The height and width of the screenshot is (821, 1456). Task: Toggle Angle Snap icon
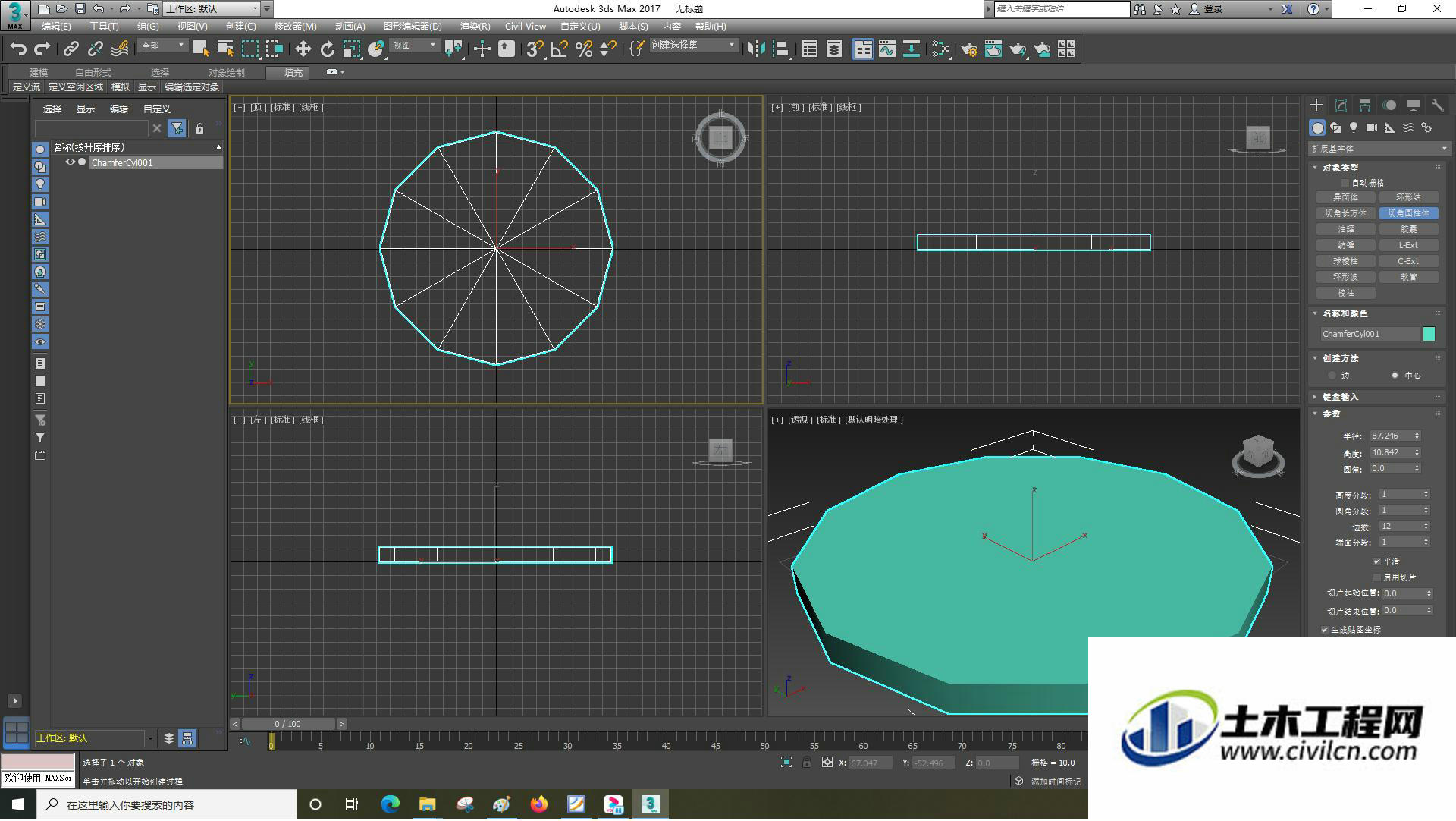pyautogui.click(x=559, y=49)
